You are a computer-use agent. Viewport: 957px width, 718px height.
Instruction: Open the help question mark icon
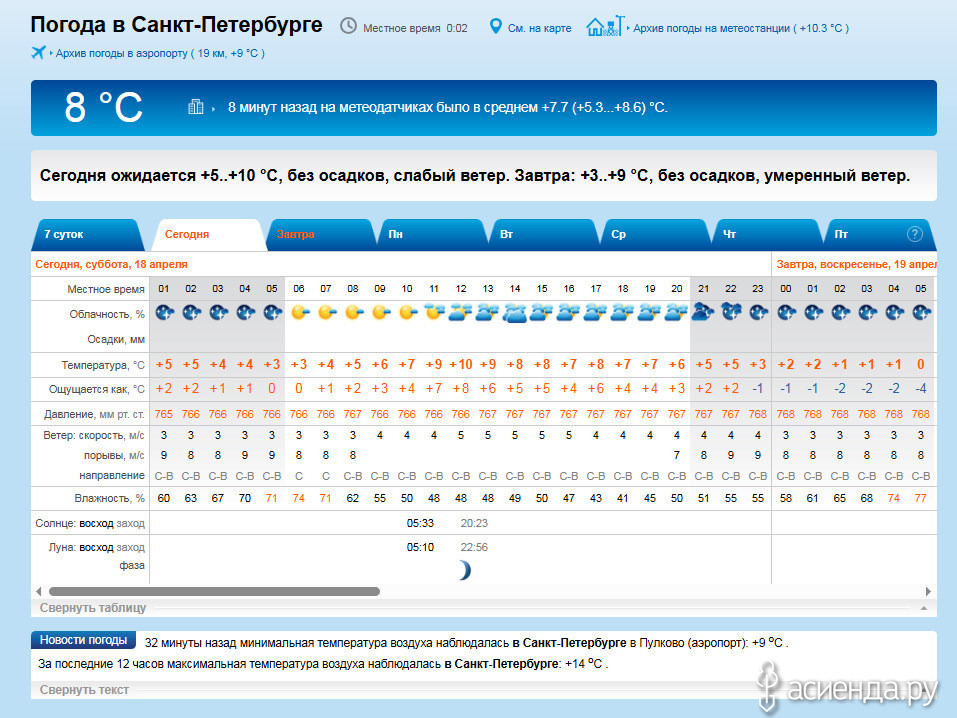click(914, 234)
